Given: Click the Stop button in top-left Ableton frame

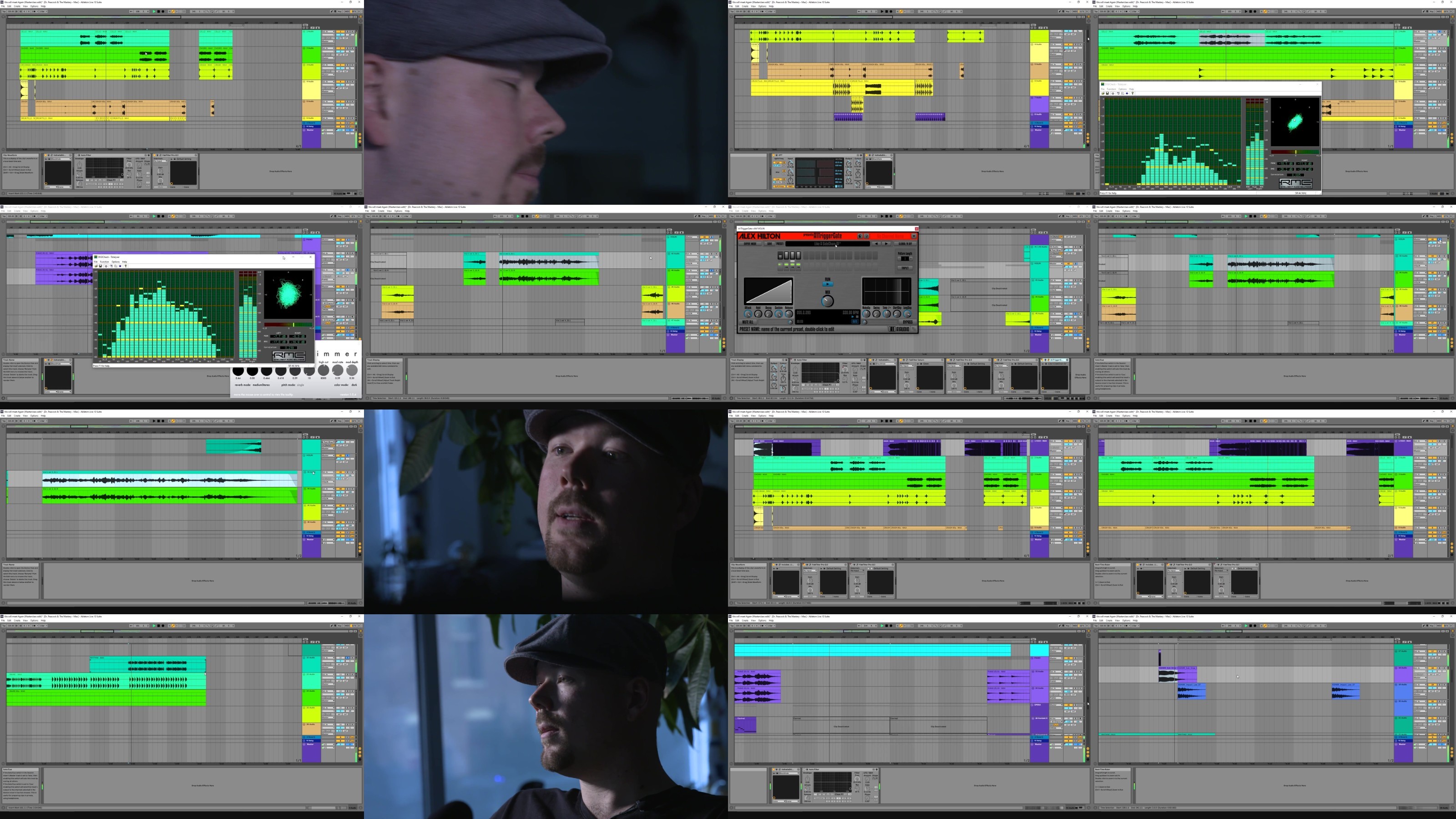Looking at the screenshot, I should [158, 11].
